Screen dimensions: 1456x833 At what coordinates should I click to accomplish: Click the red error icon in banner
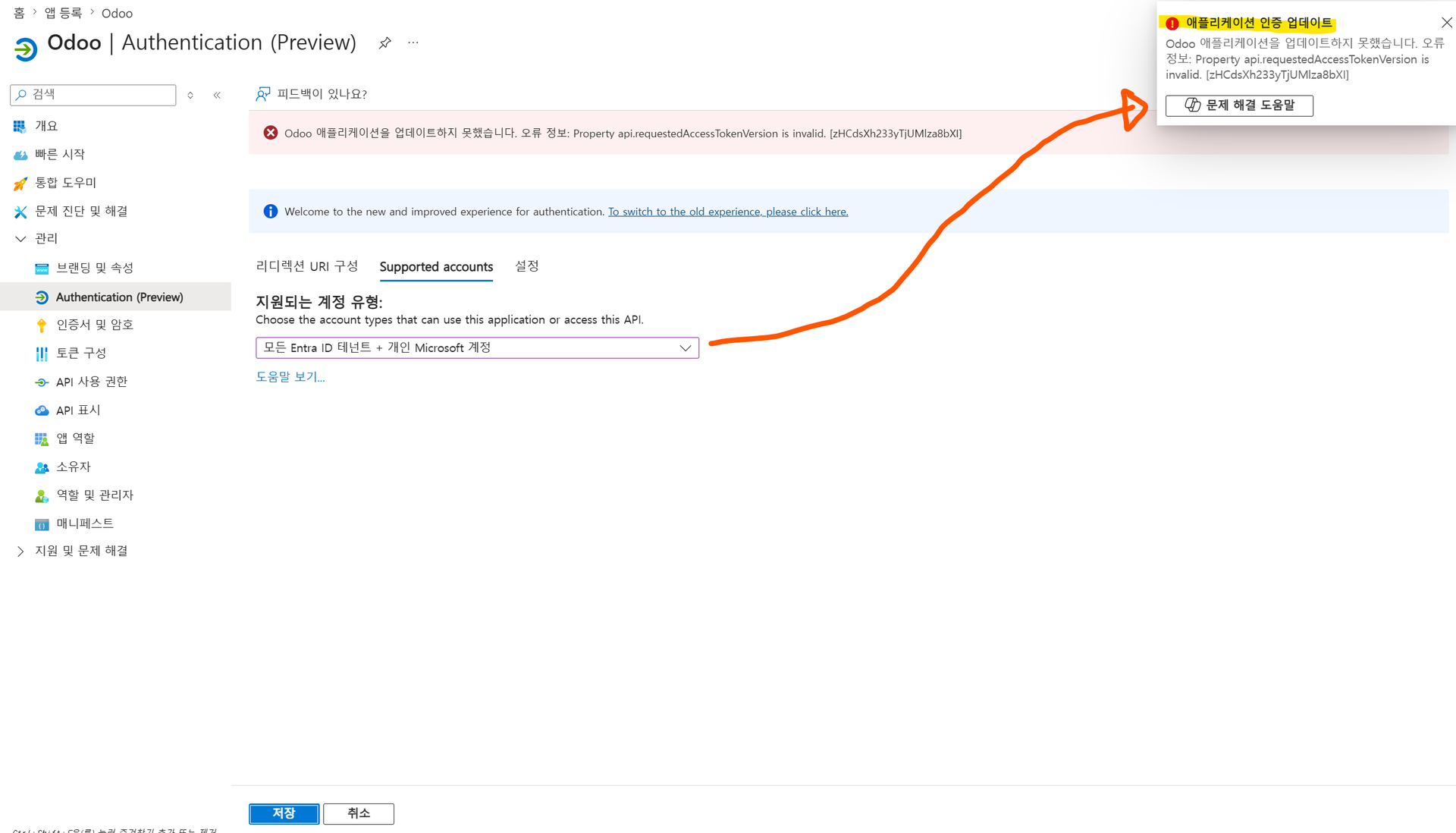pos(271,133)
